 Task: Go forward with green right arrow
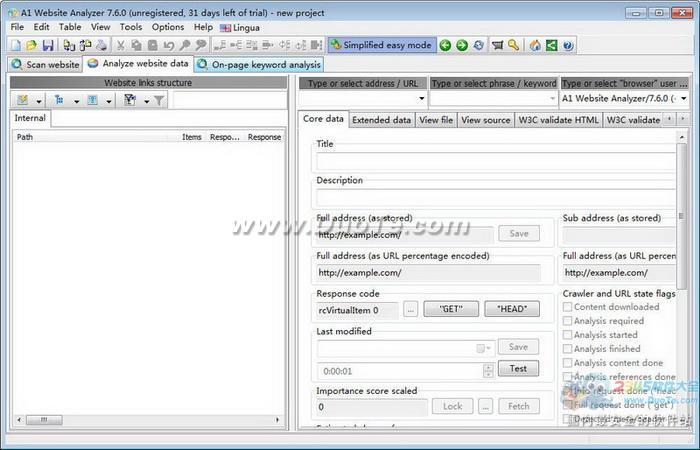[462, 45]
